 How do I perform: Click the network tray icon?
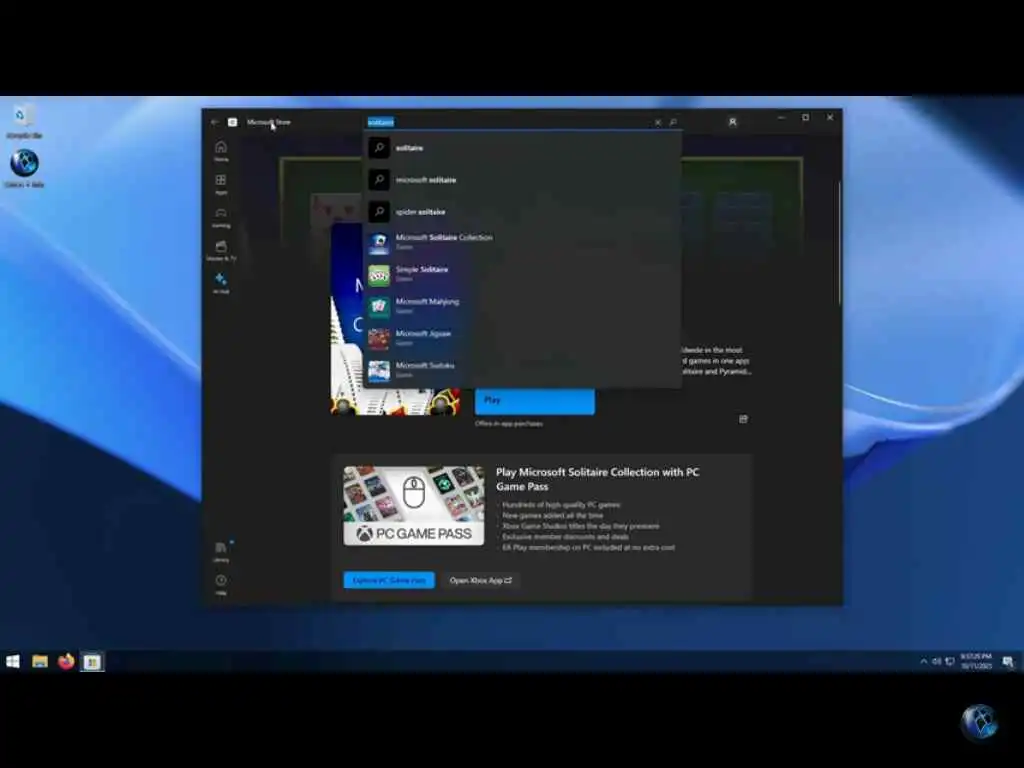pyautogui.click(x=950, y=662)
